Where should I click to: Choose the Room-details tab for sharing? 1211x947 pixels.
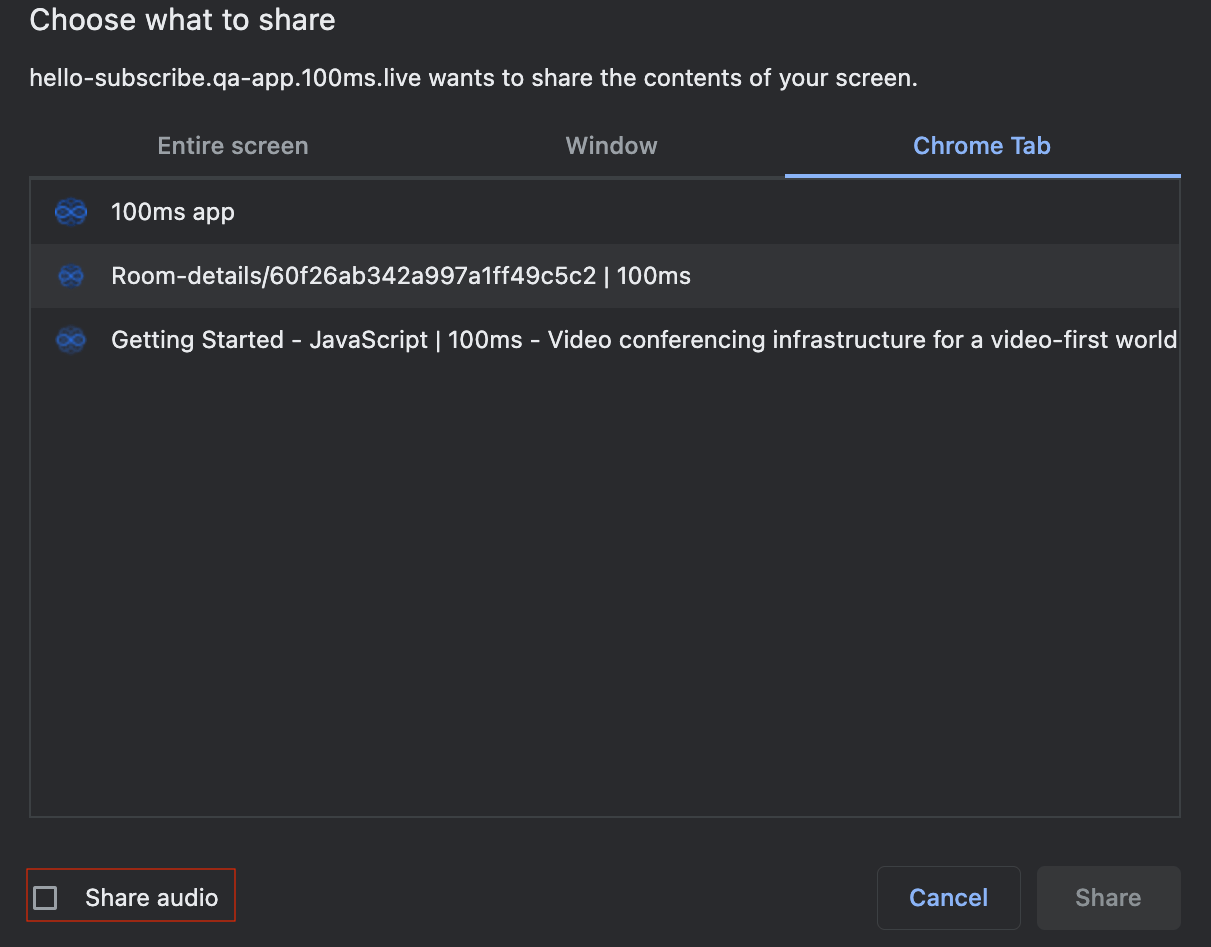click(400, 276)
